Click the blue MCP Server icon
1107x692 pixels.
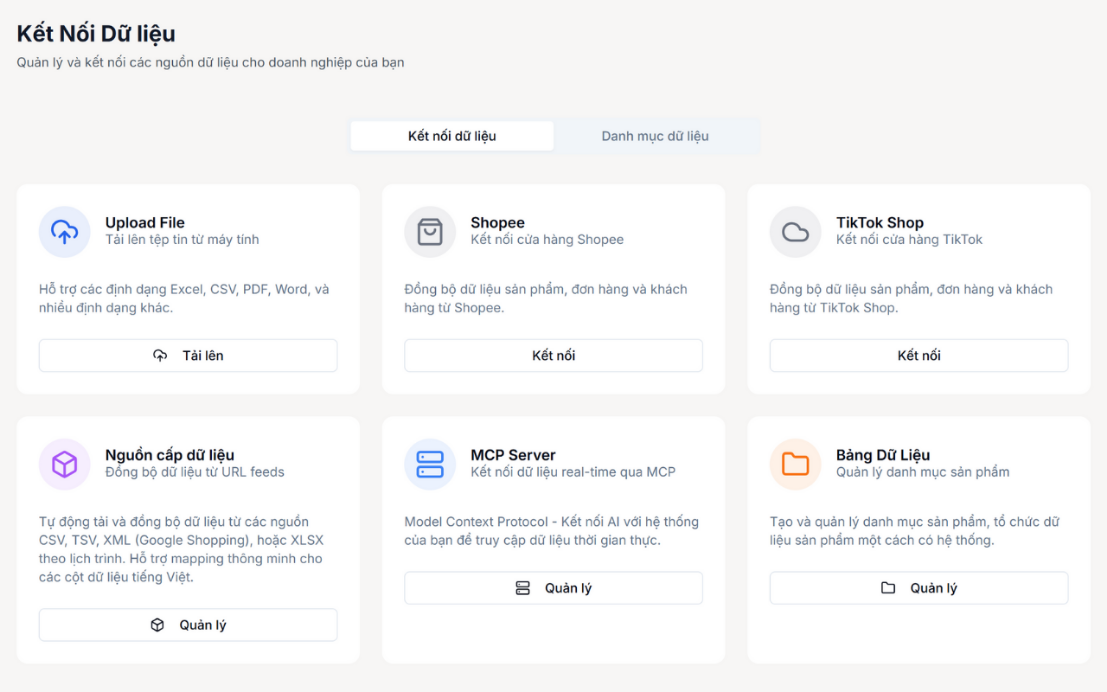(x=430, y=464)
